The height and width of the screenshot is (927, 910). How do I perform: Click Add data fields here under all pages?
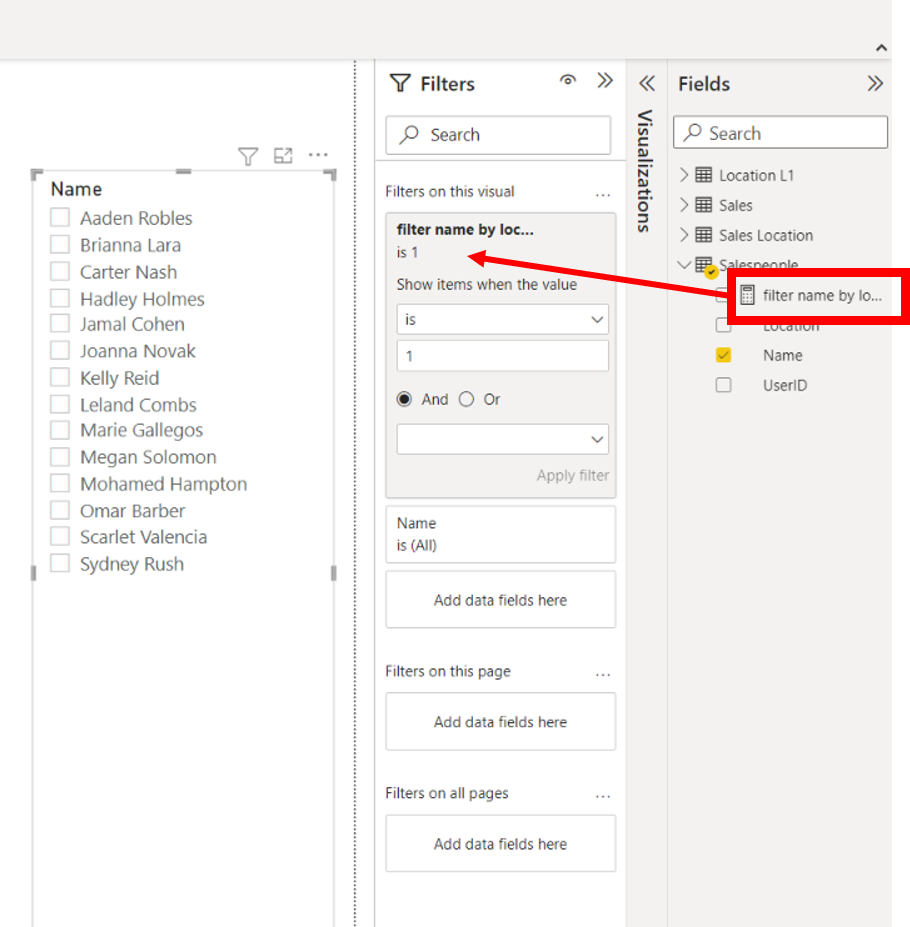point(500,843)
